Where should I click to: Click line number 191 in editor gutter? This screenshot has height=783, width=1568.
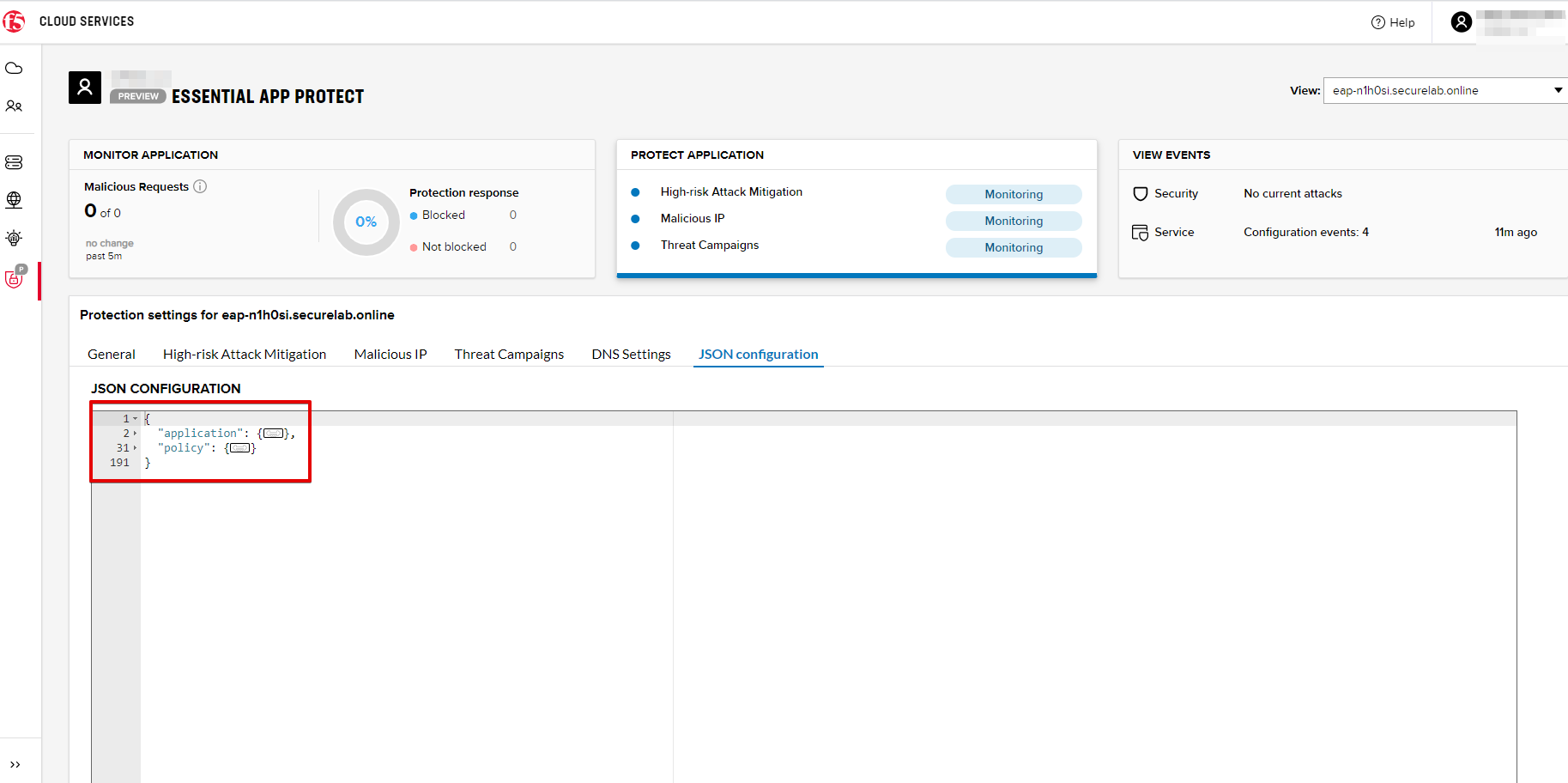tap(119, 463)
